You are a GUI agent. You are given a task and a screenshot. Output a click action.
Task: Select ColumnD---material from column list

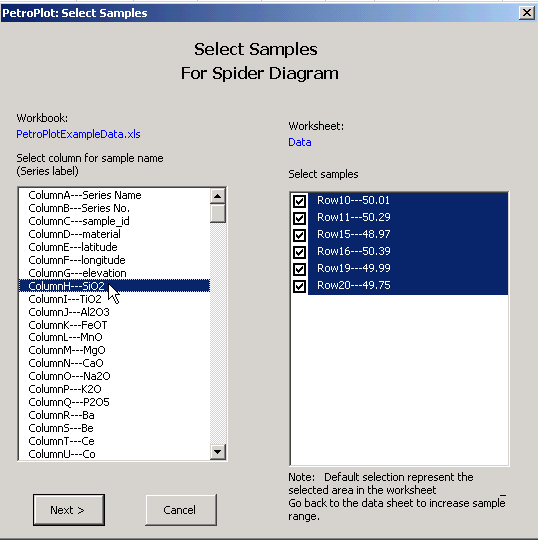pos(114,234)
